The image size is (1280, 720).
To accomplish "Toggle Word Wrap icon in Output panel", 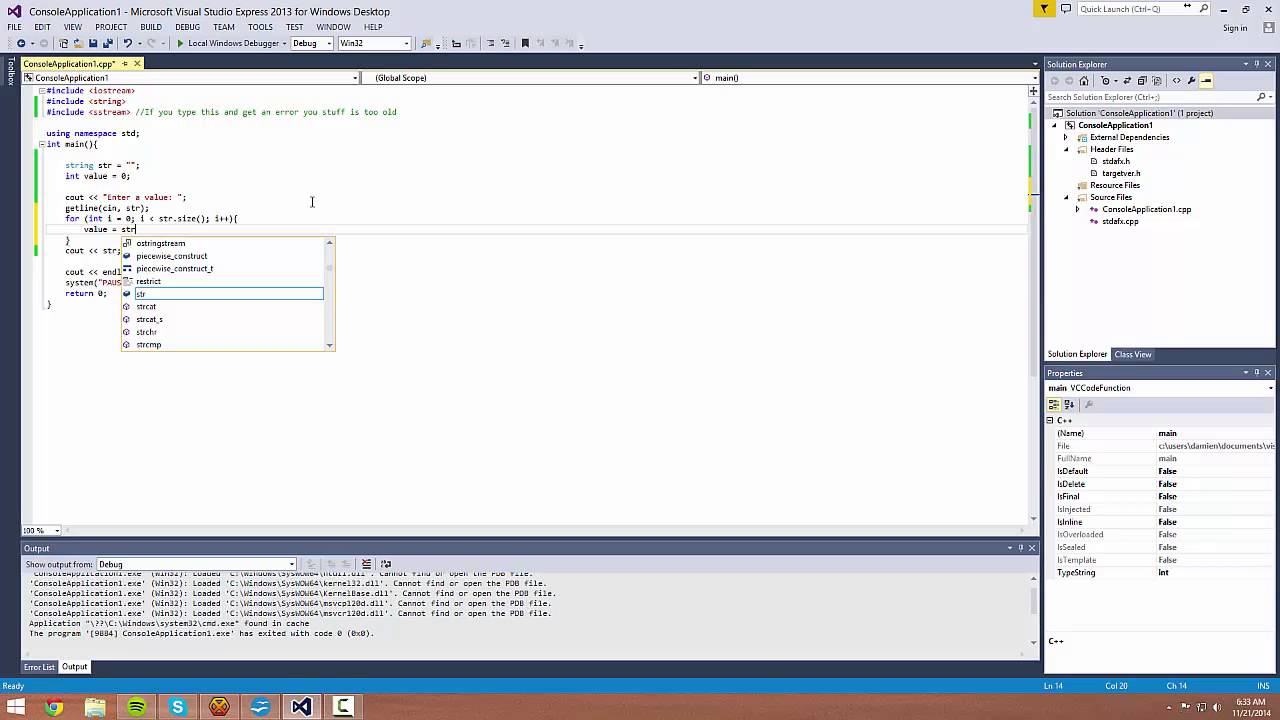I will (x=386, y=564).
